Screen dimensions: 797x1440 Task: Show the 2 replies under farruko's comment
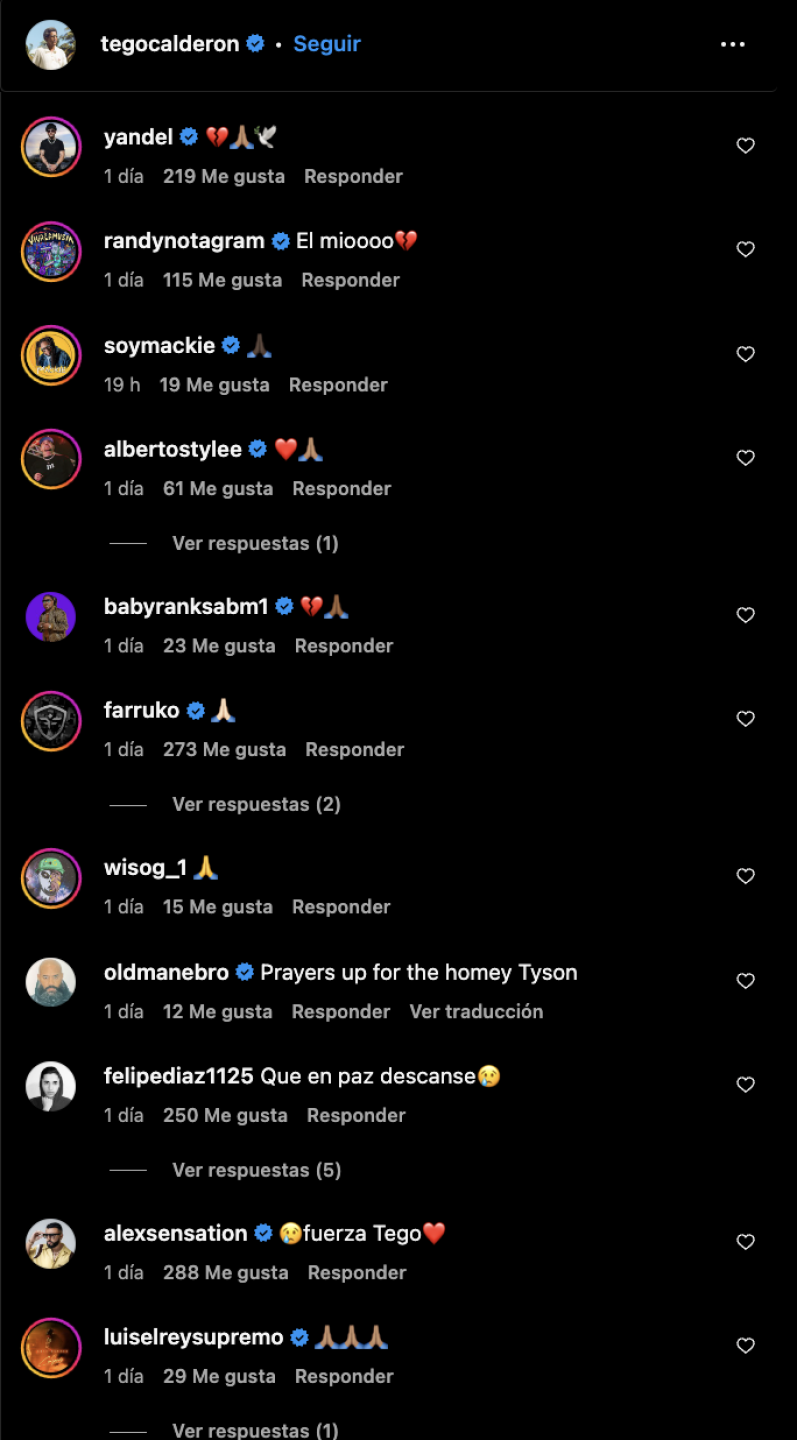coord(256,804)
